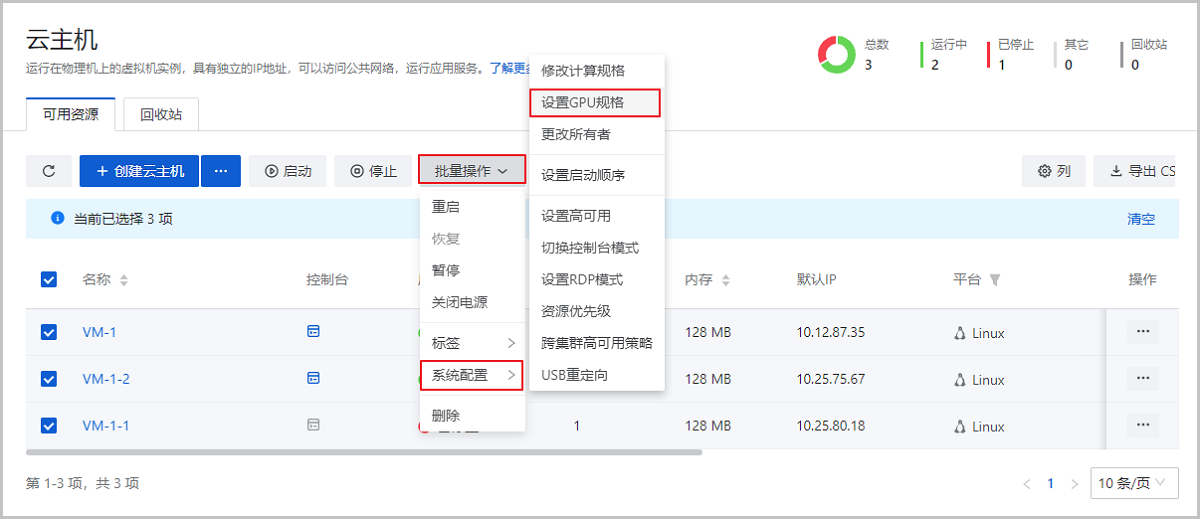Open the VM-1-2 console icon
The width and height of the screenshot is (1200, 519).
click(x=313, y=378)
